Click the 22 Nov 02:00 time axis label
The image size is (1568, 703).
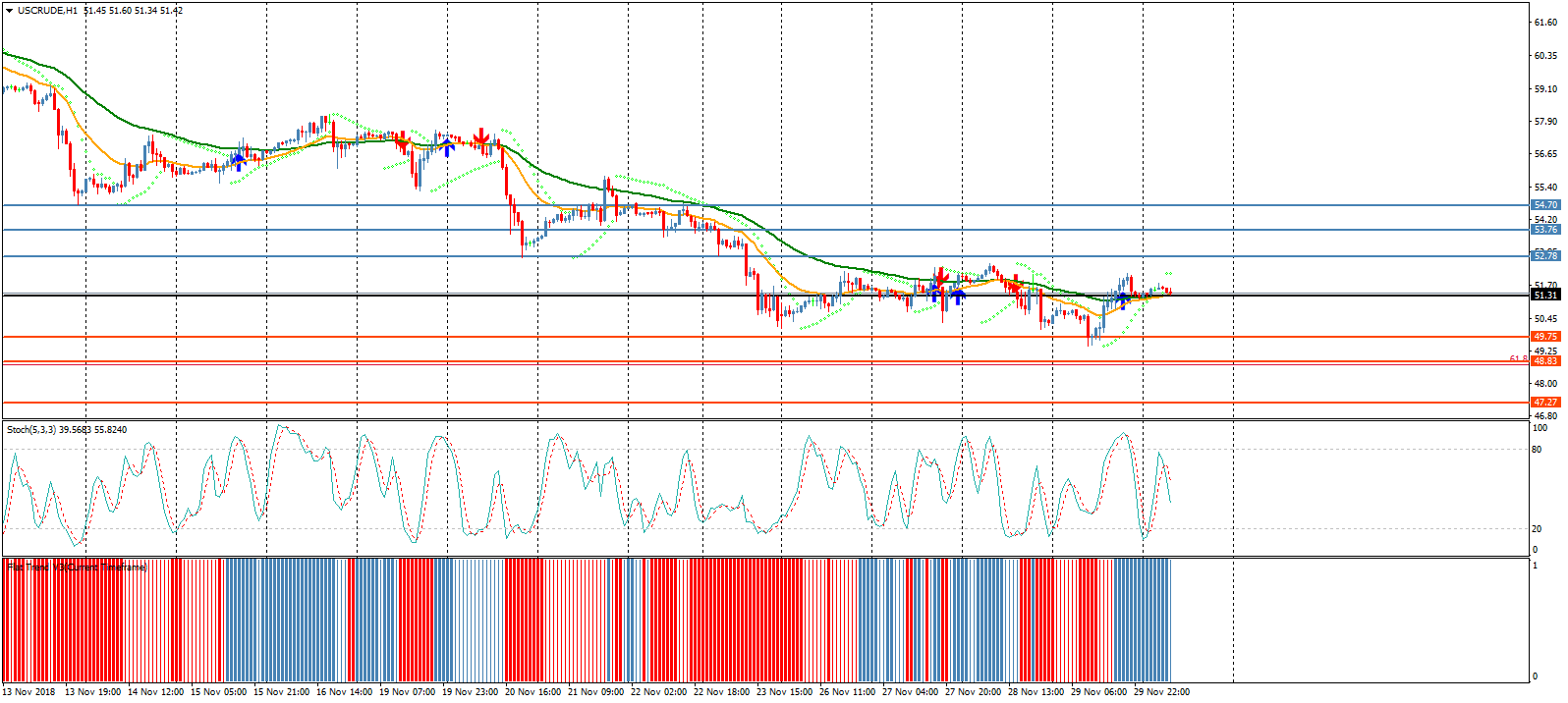pos(660,692)
